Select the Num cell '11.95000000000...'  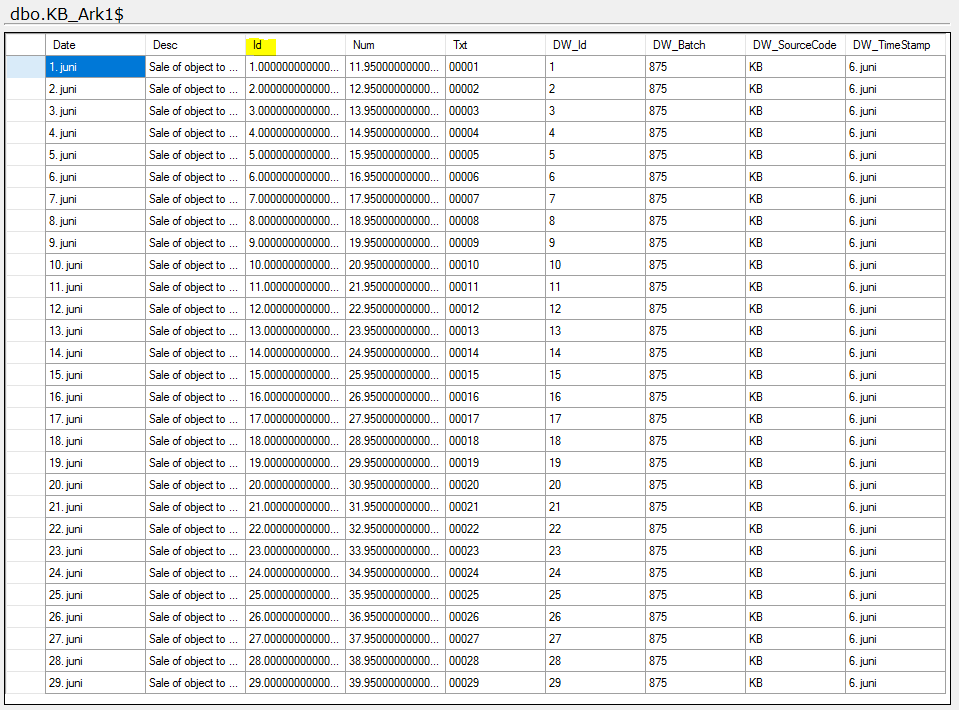pos(396,67)
